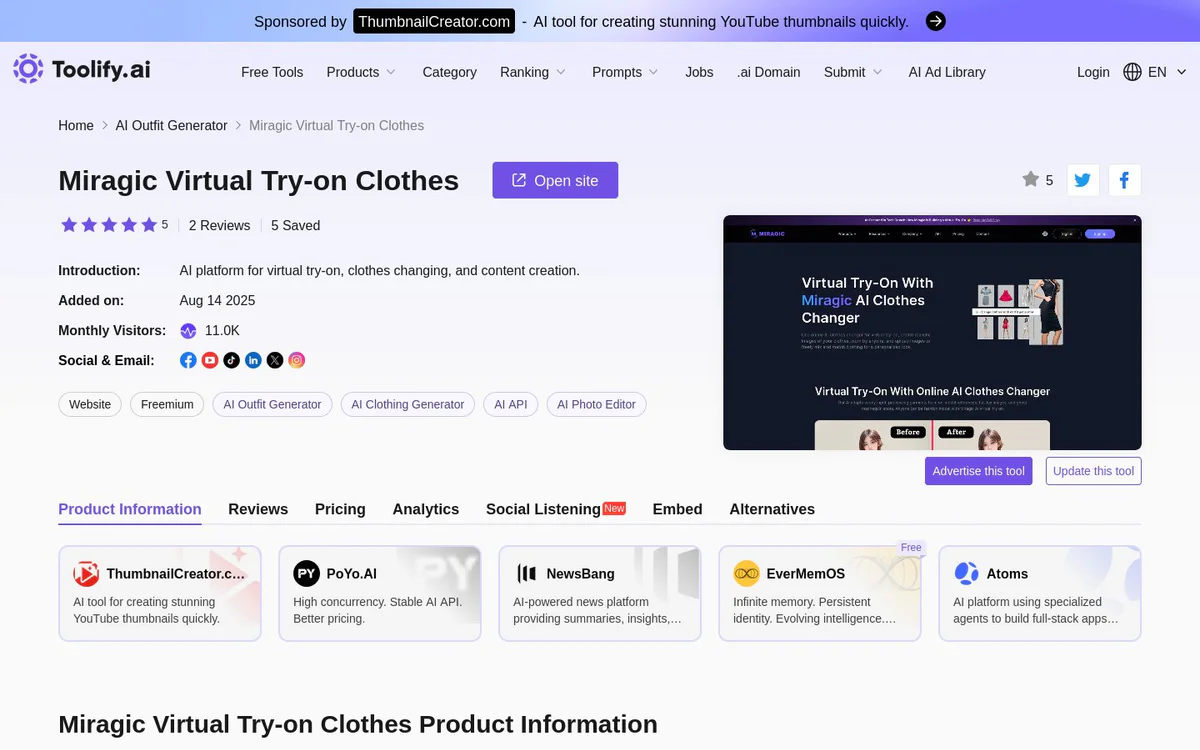
Task: Open the Miragic website preview screenshot
Action: pyautogui.click(x=932, y=332)
